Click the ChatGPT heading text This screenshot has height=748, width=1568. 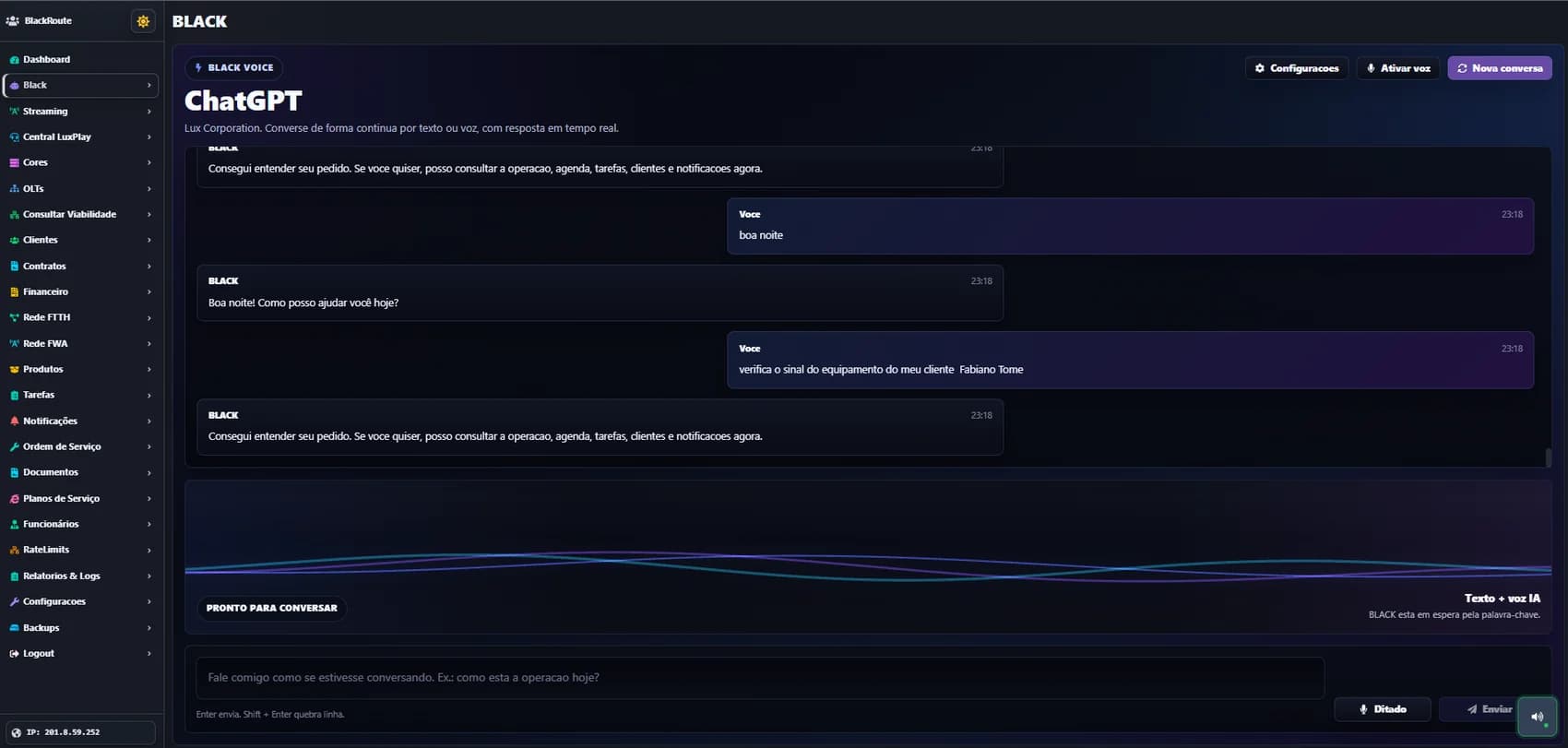244,101
